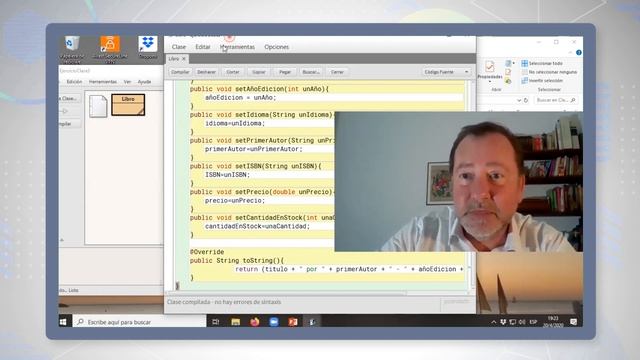Screen dimensions: 640x360
Task: Click the Propiedades icon in File Explorer
Action: click(490, 66)
